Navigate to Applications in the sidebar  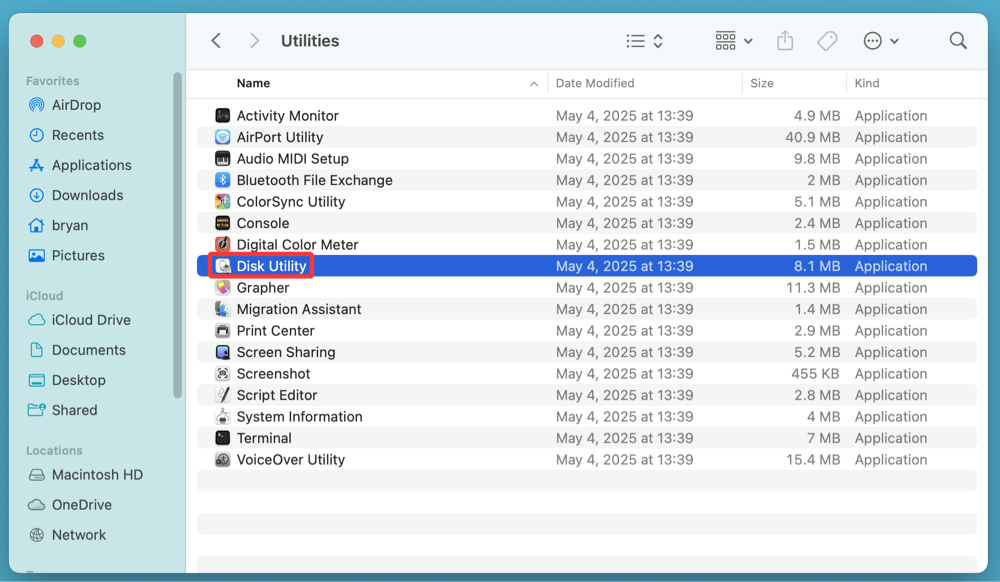click(91, 165)
